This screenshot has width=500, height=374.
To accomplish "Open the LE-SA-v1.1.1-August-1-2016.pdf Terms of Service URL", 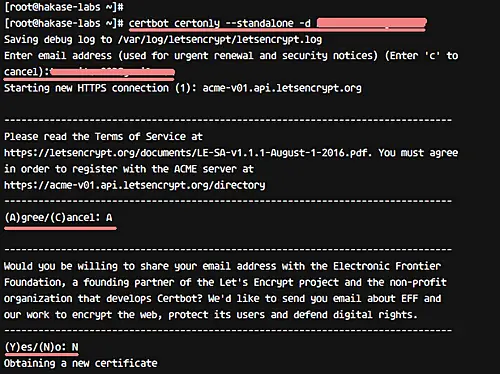I will pyautogui.click(x=187, y=153).
